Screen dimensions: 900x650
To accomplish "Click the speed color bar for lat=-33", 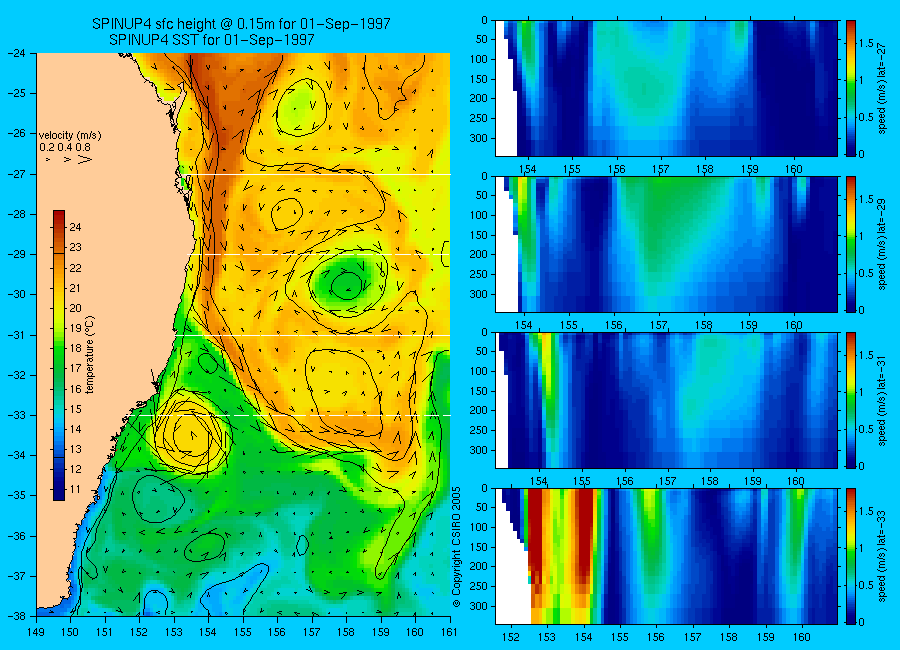I will point(851,556).
